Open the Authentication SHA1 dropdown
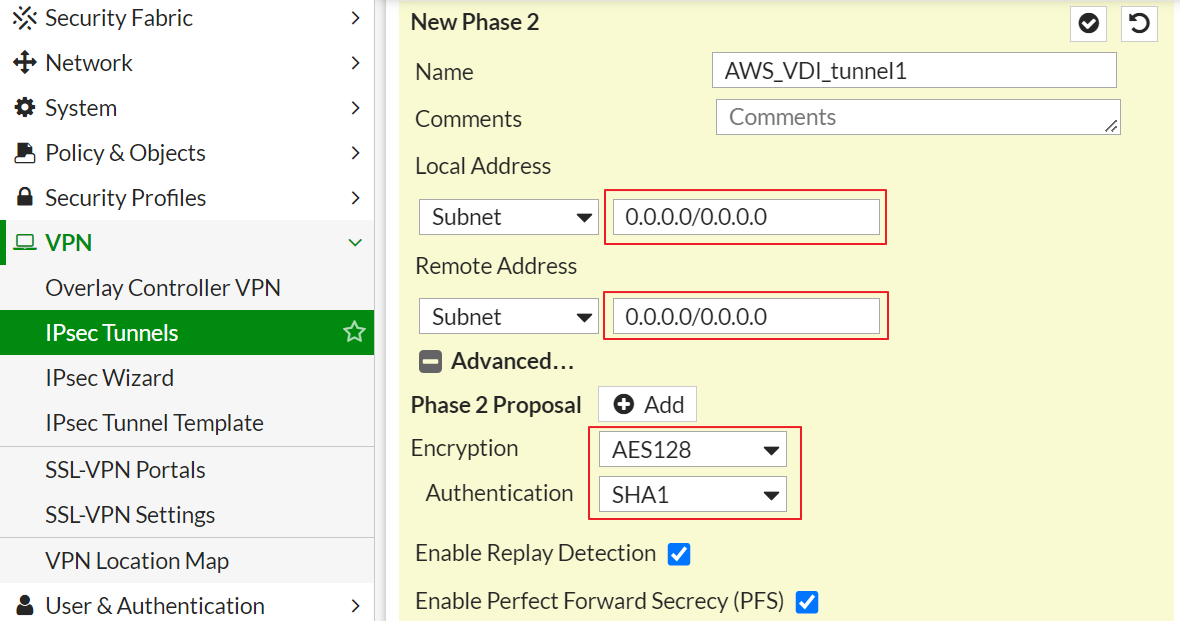 [x=692, y=495]
